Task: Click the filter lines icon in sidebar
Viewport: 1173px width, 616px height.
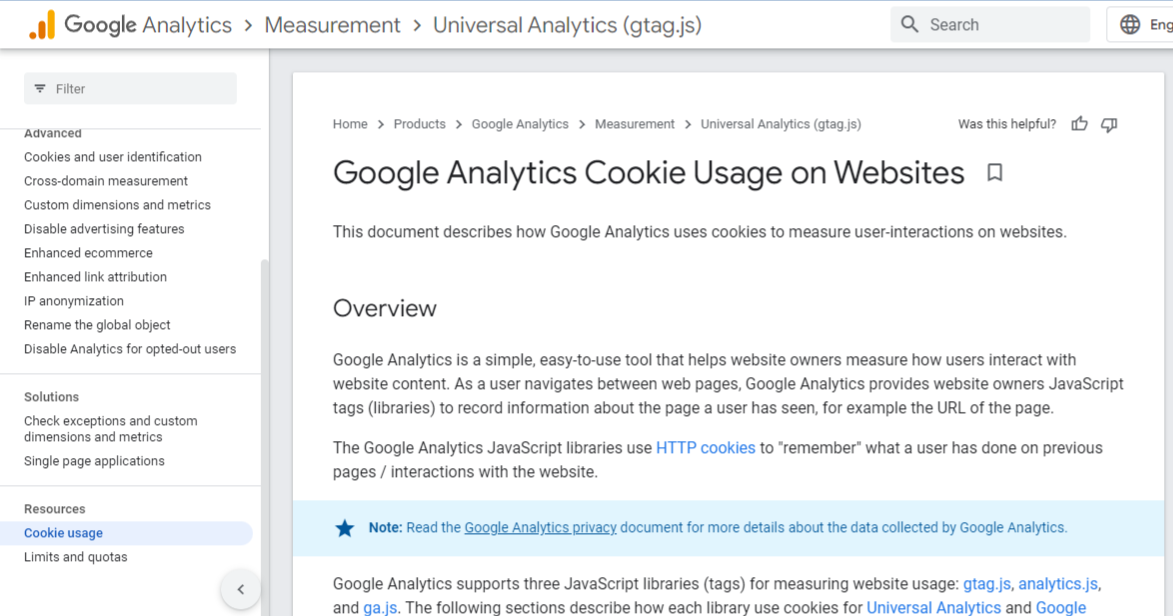Action: [40, 89]
